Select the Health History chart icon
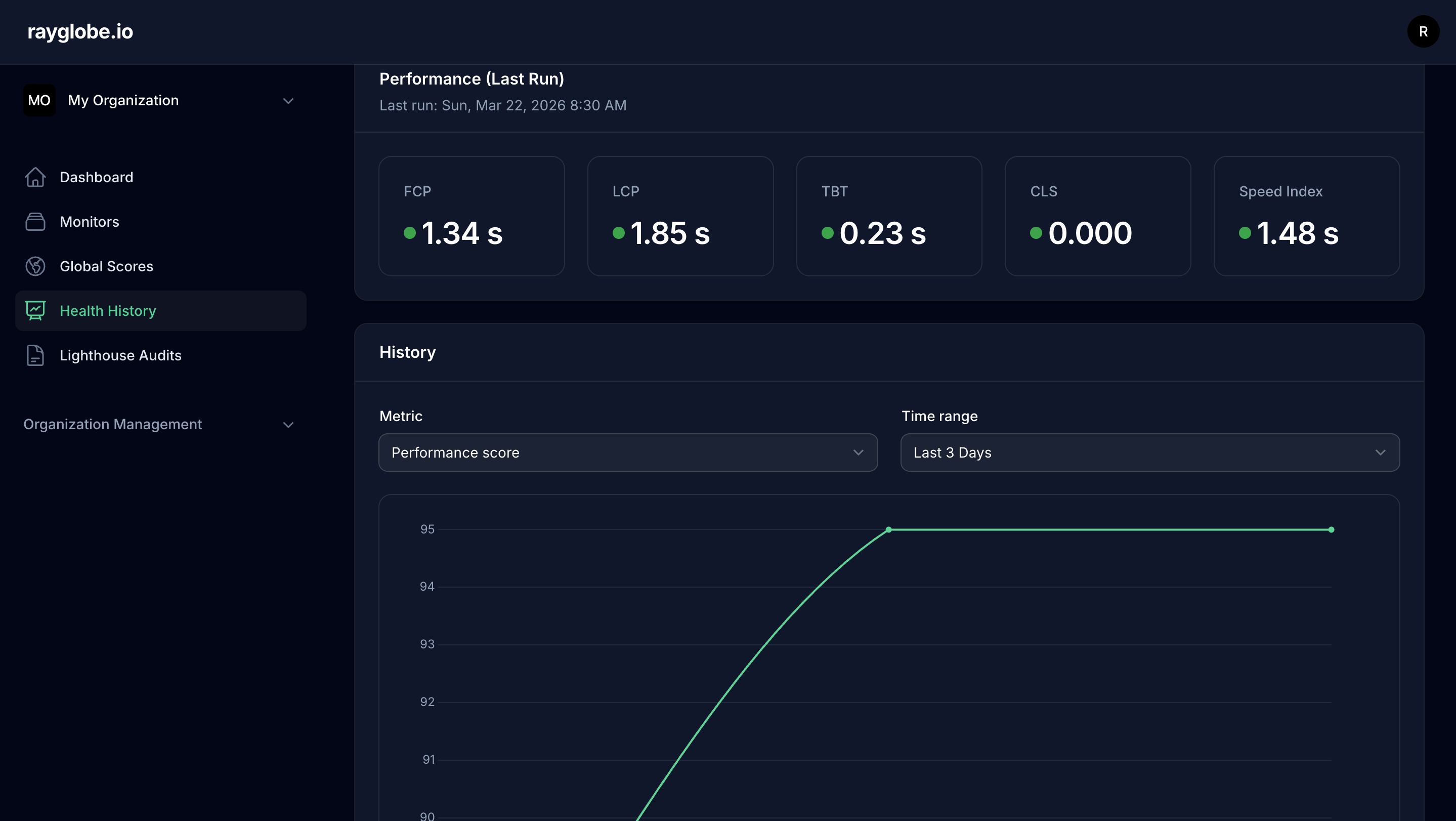This screenshot has height=821, width=1456. 35,310
